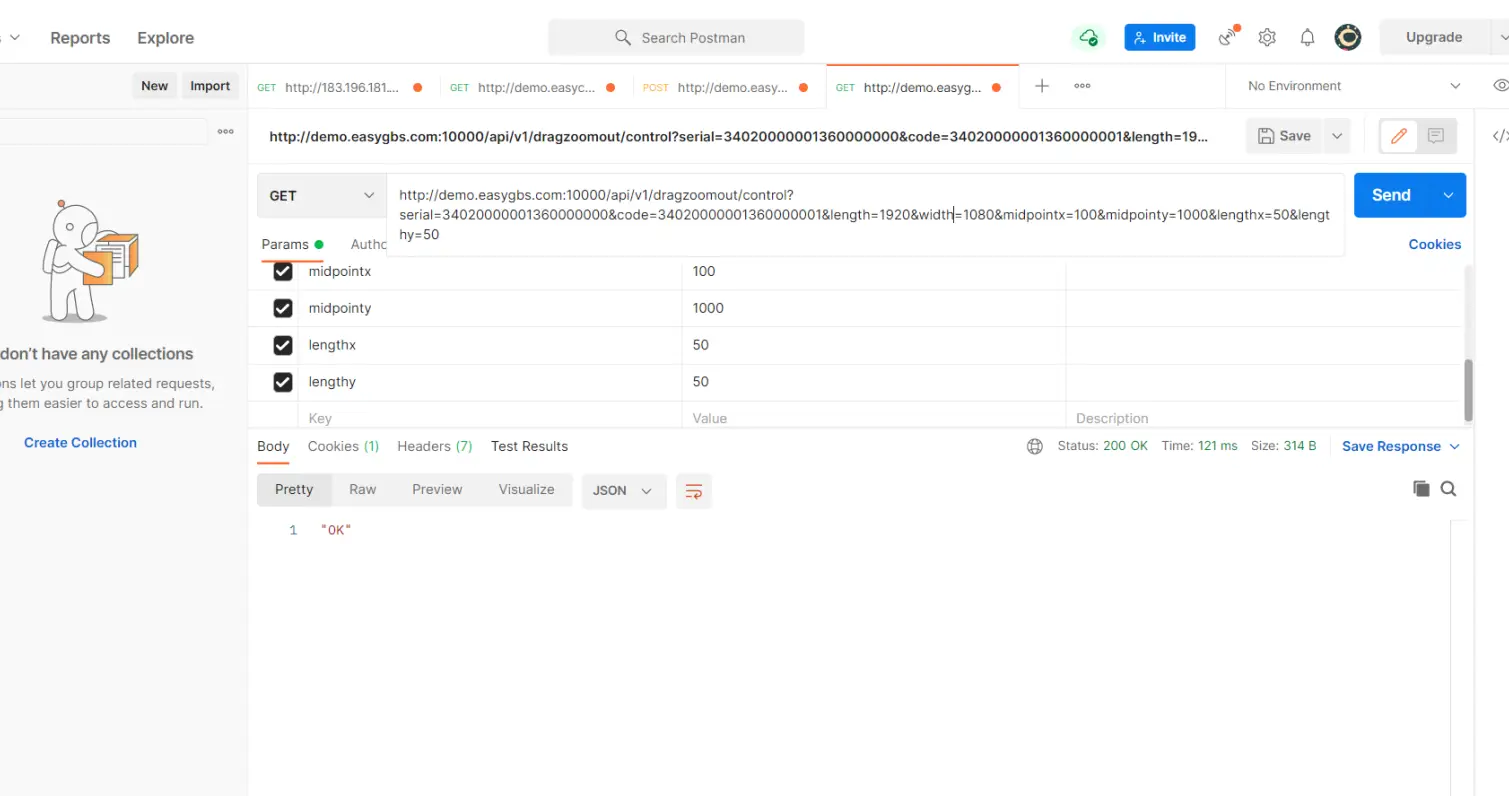Click the wrap lines icon in response
Viewport: 1509px width, 796px height.
(693, 490)
